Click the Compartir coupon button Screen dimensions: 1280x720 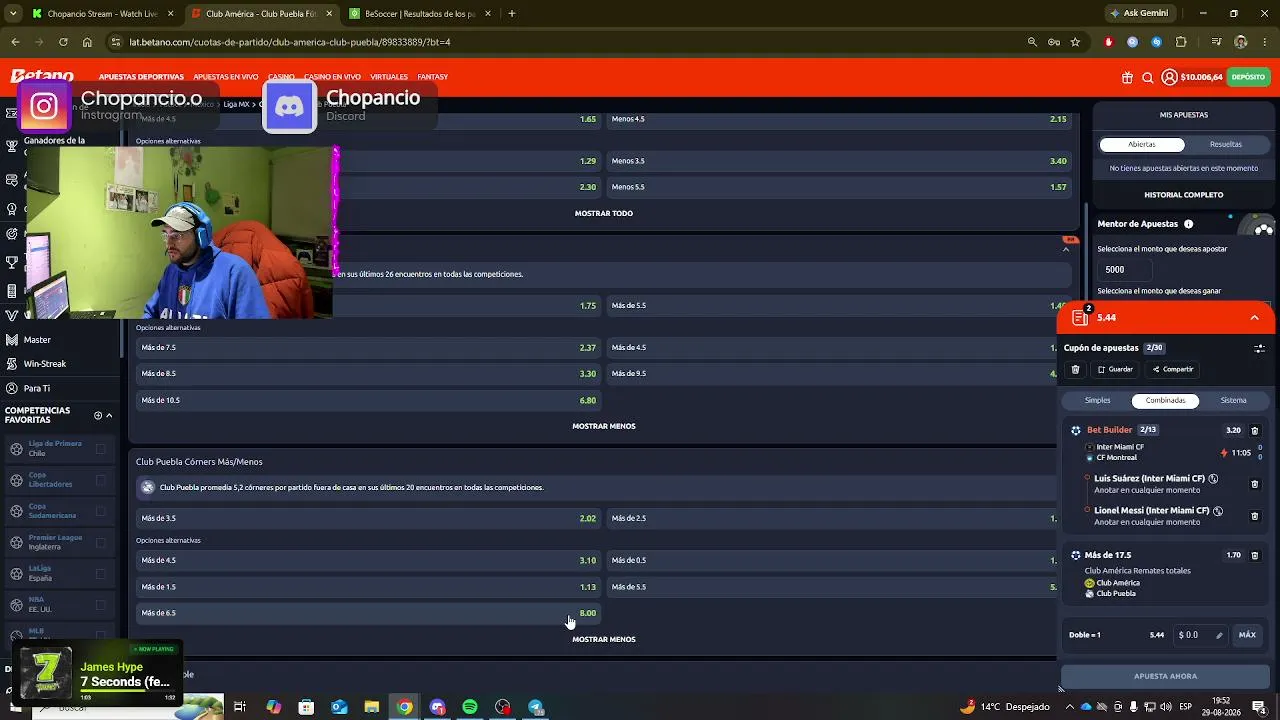pos(1173,369)
